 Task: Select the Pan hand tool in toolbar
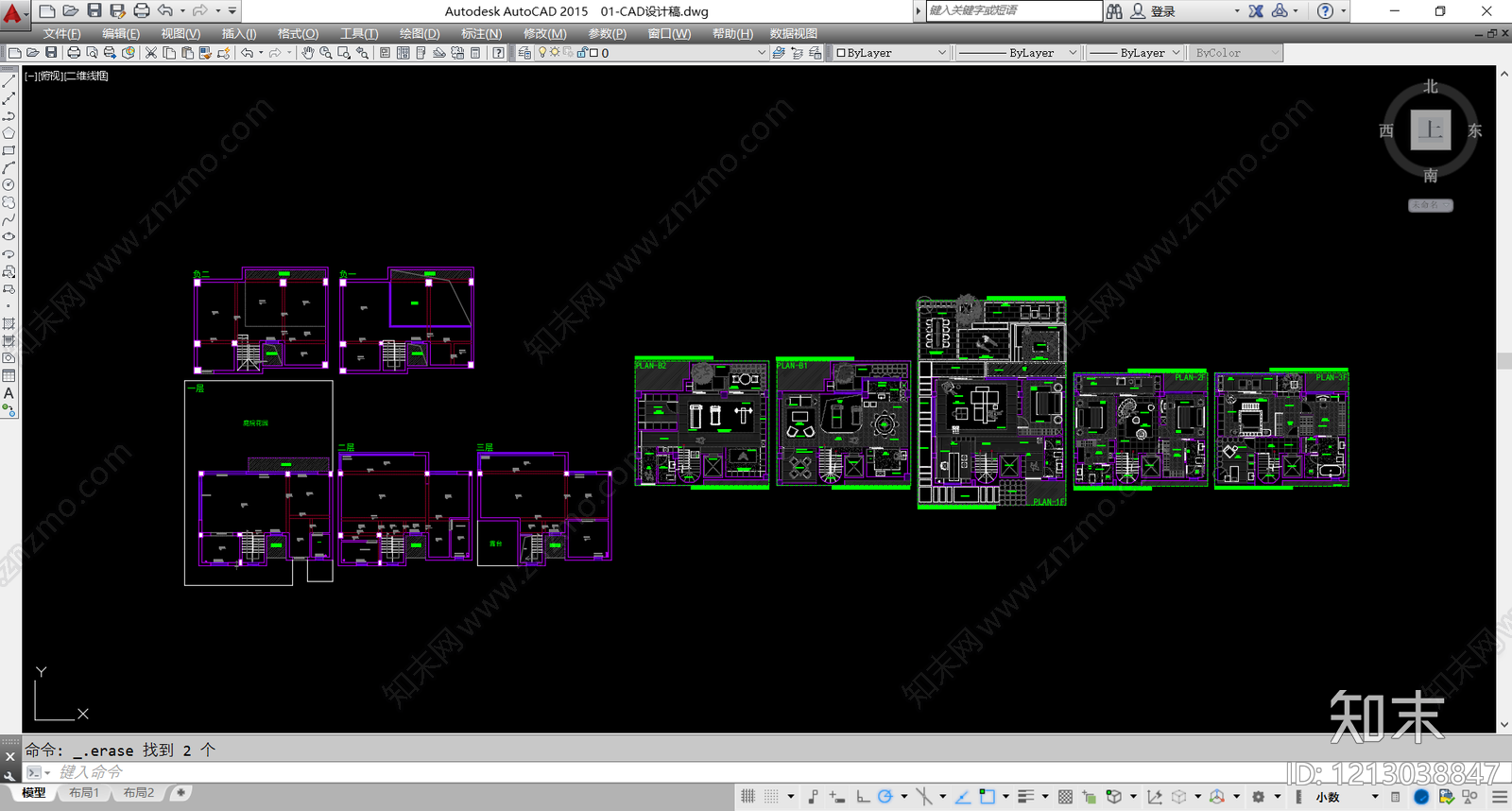tap(308, 53)
